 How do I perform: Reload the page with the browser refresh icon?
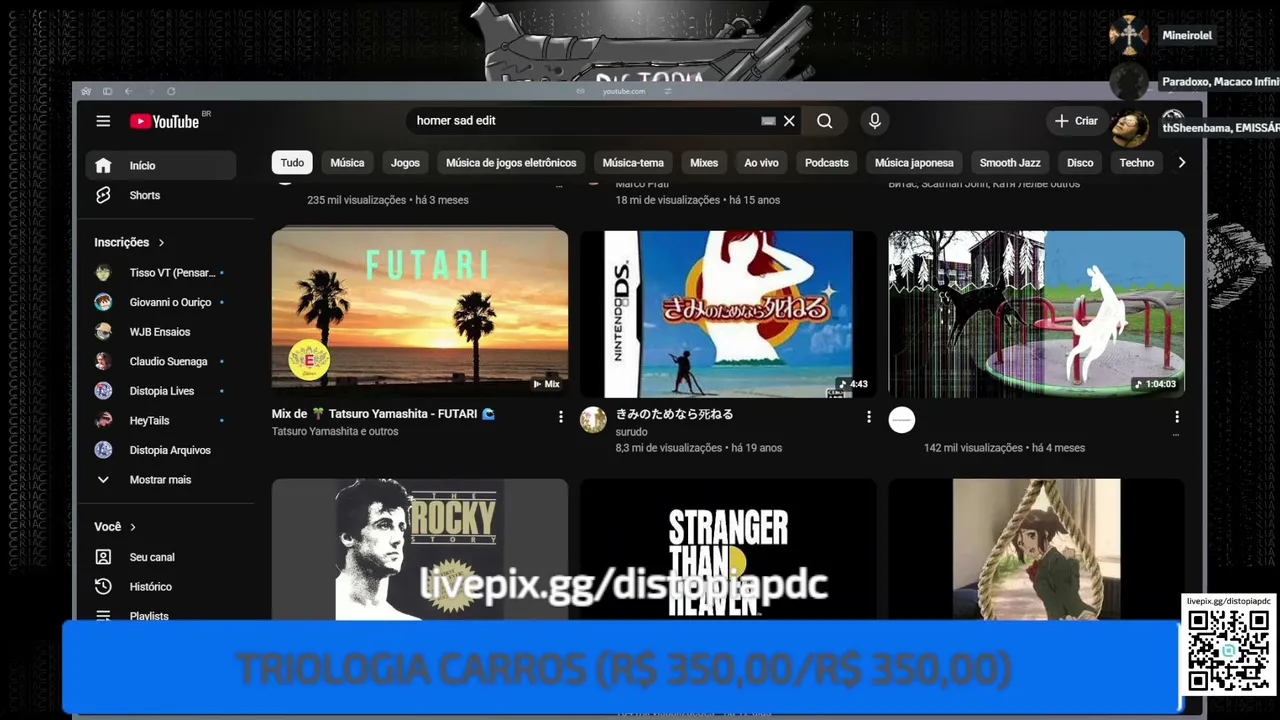[x=171, y=91]
